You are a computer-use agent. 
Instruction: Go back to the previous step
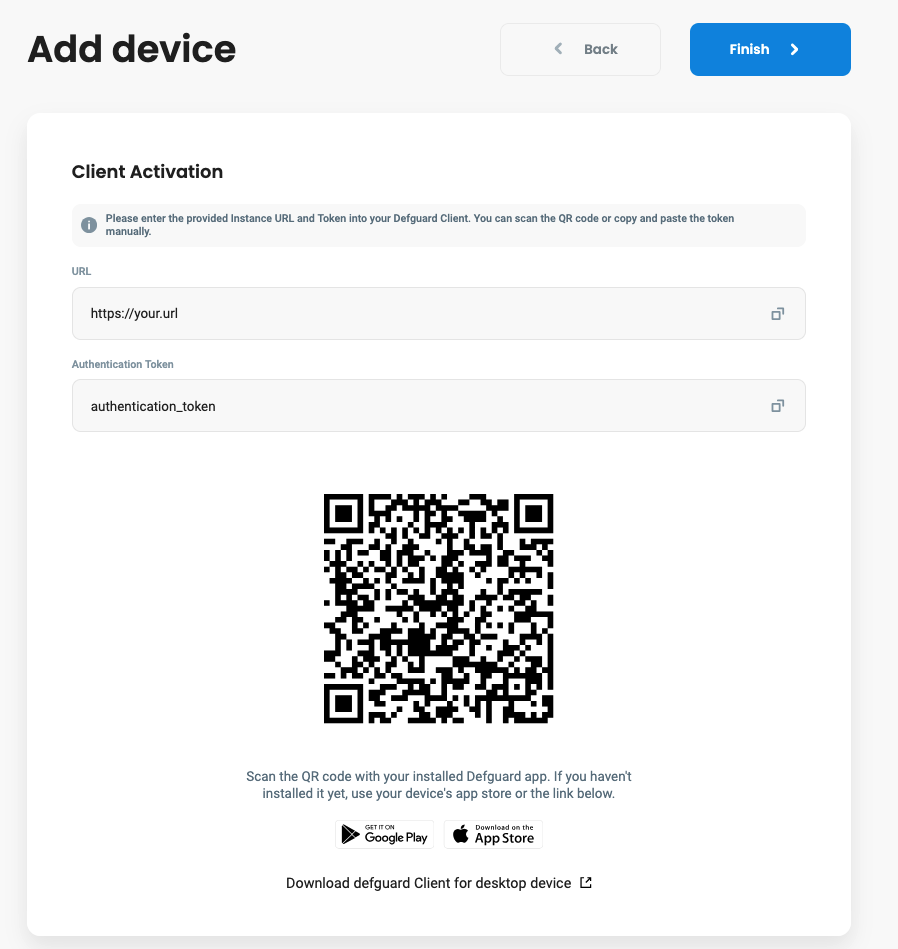580,50
